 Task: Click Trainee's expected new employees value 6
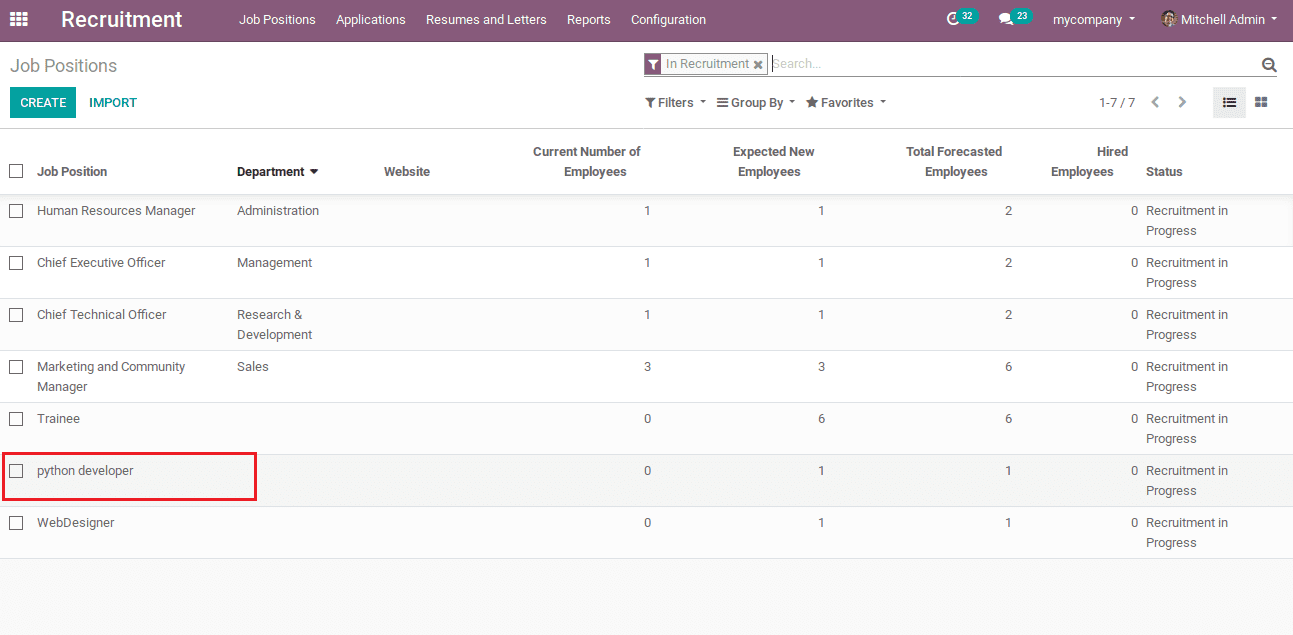click(821, 419)
